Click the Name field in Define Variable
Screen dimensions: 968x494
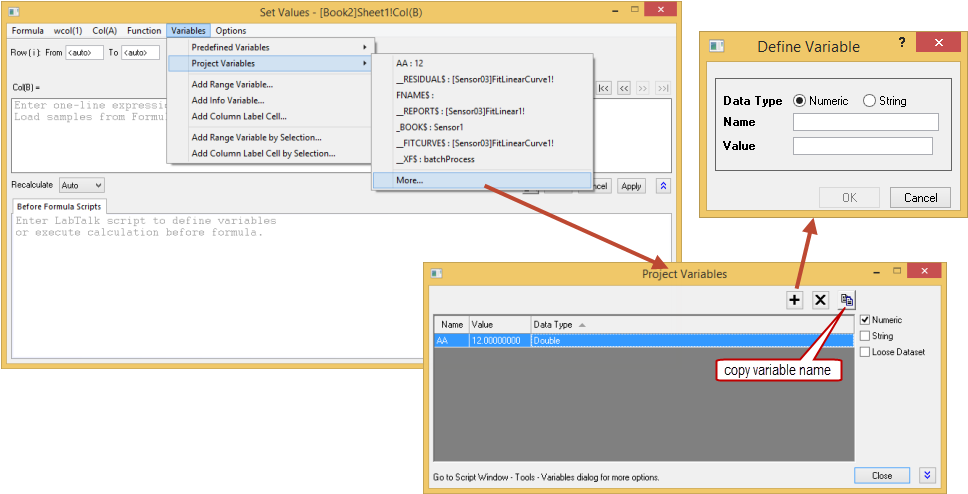tap(866, 122)
